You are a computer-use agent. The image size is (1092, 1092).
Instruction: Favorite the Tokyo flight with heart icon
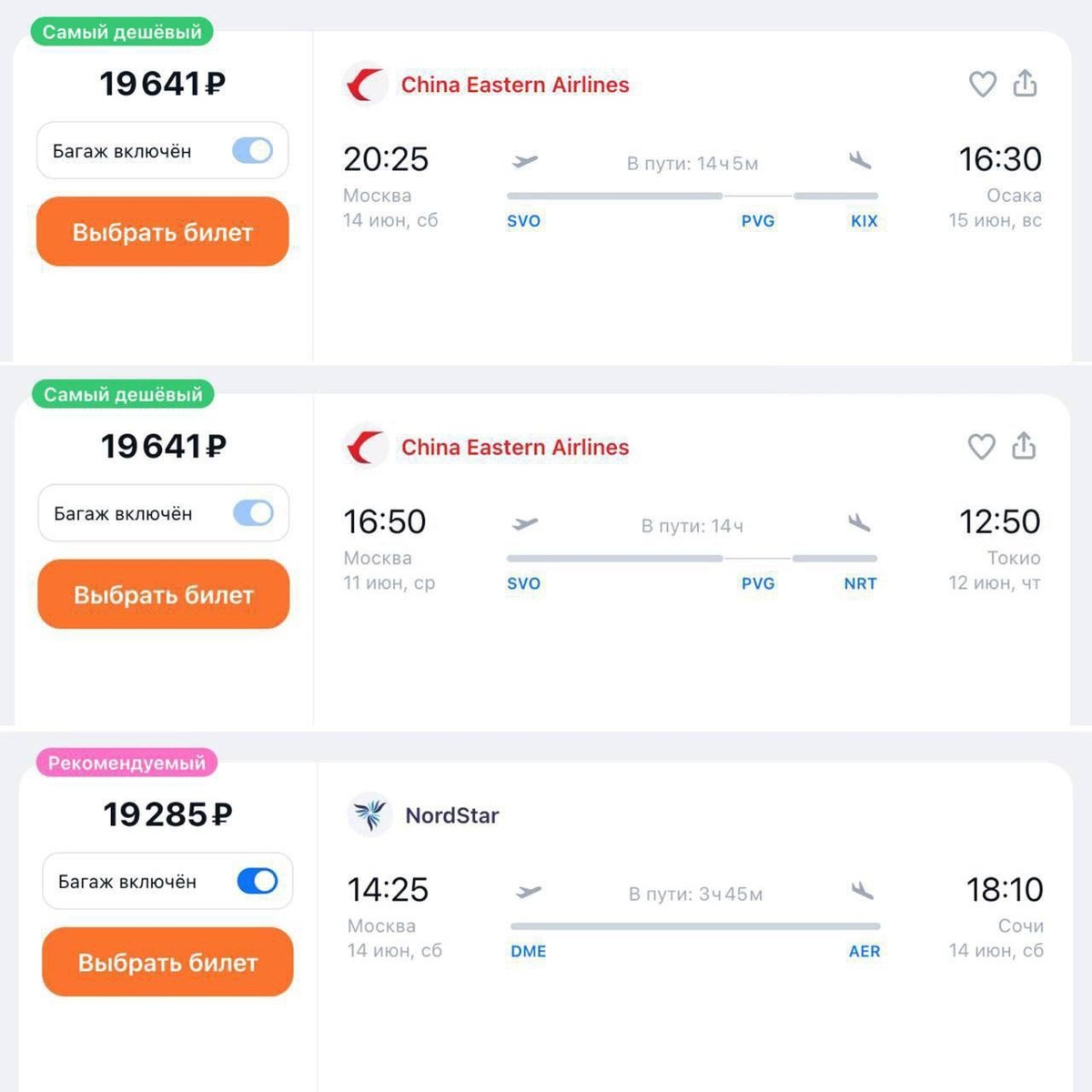point(981,446)
